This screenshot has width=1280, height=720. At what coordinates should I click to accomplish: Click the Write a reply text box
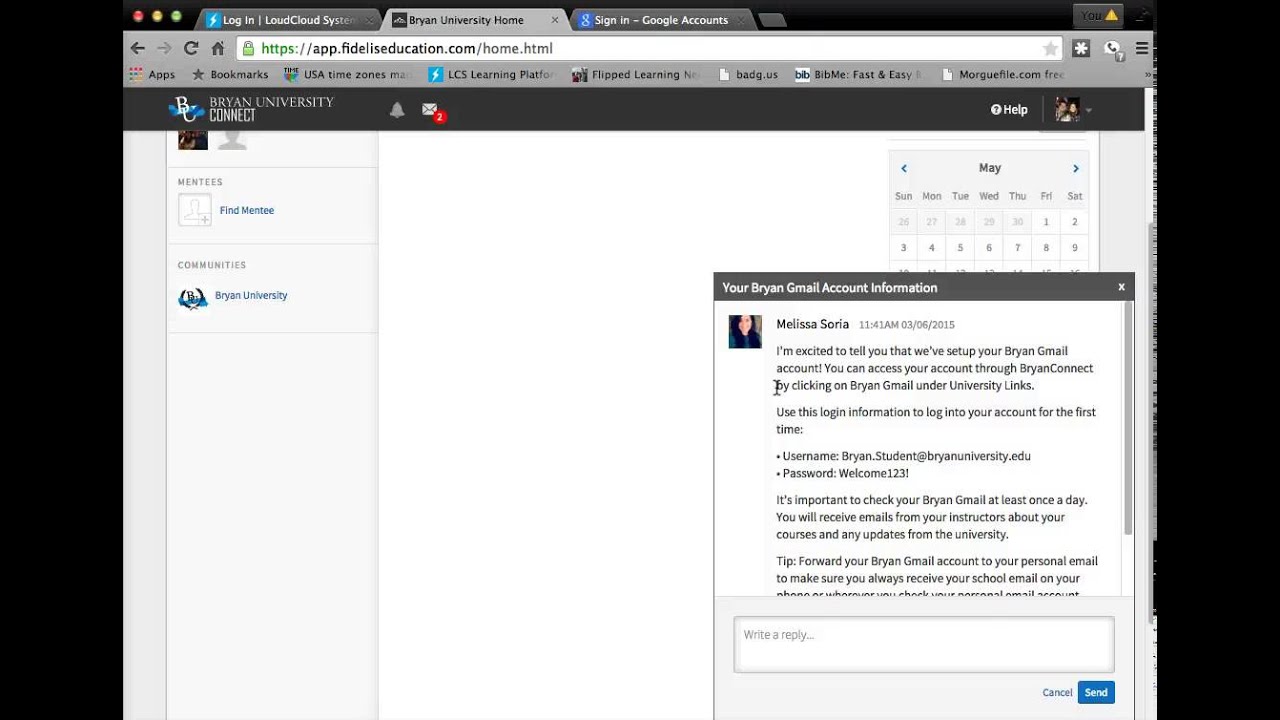click(924, 644)
